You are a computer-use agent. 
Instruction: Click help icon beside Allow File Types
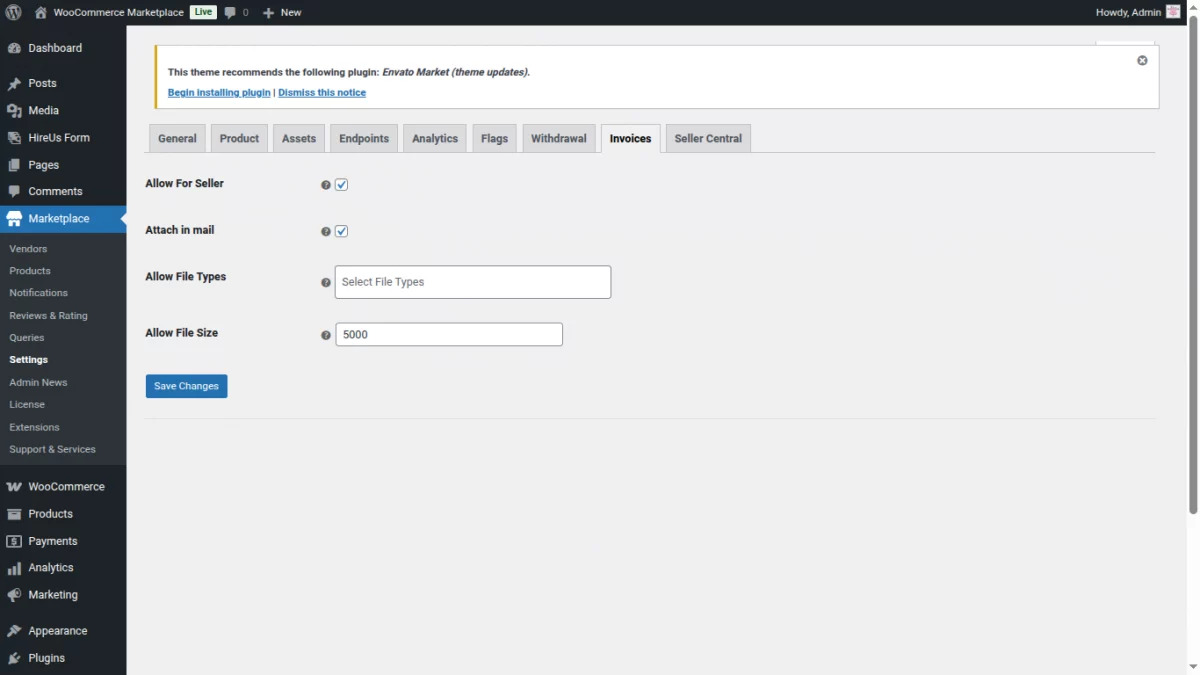click(x=325, y=282)
